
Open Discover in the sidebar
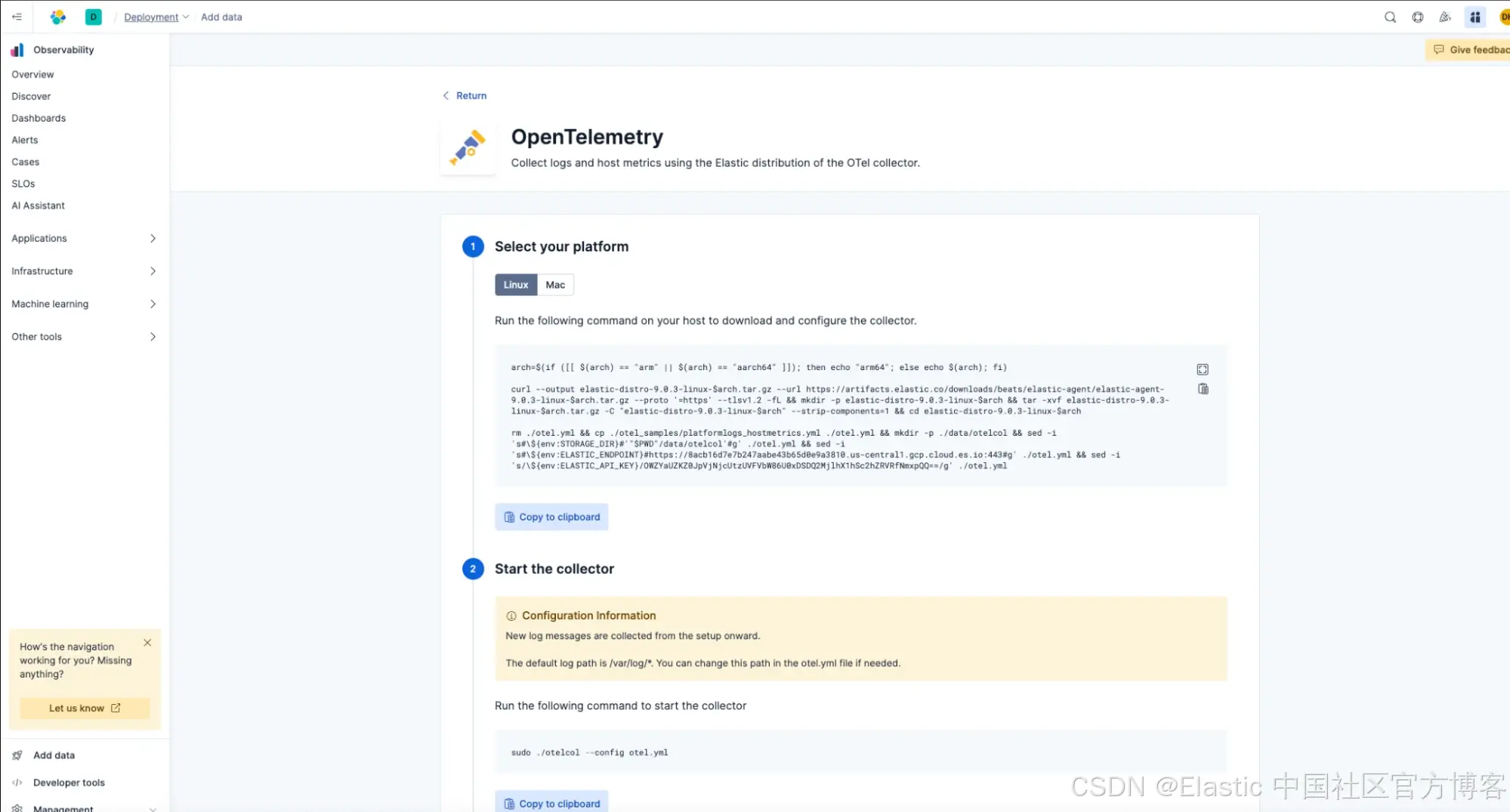[x=31, y=96]
